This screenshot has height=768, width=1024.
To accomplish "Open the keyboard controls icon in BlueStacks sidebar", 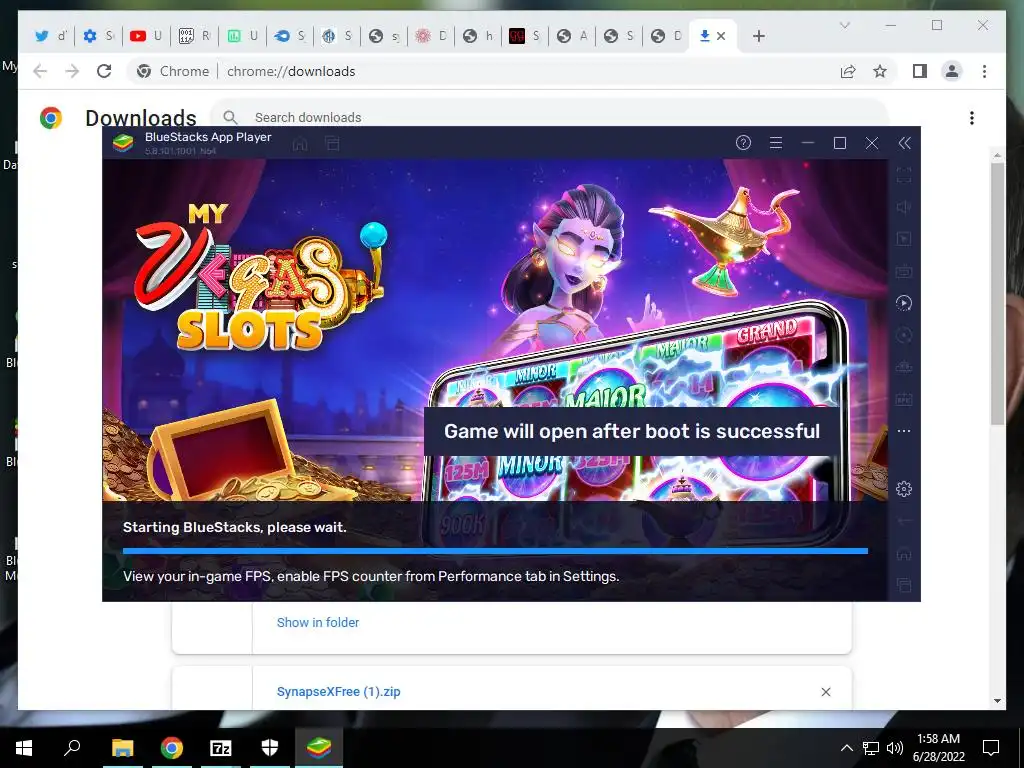I will coord(904,271).
